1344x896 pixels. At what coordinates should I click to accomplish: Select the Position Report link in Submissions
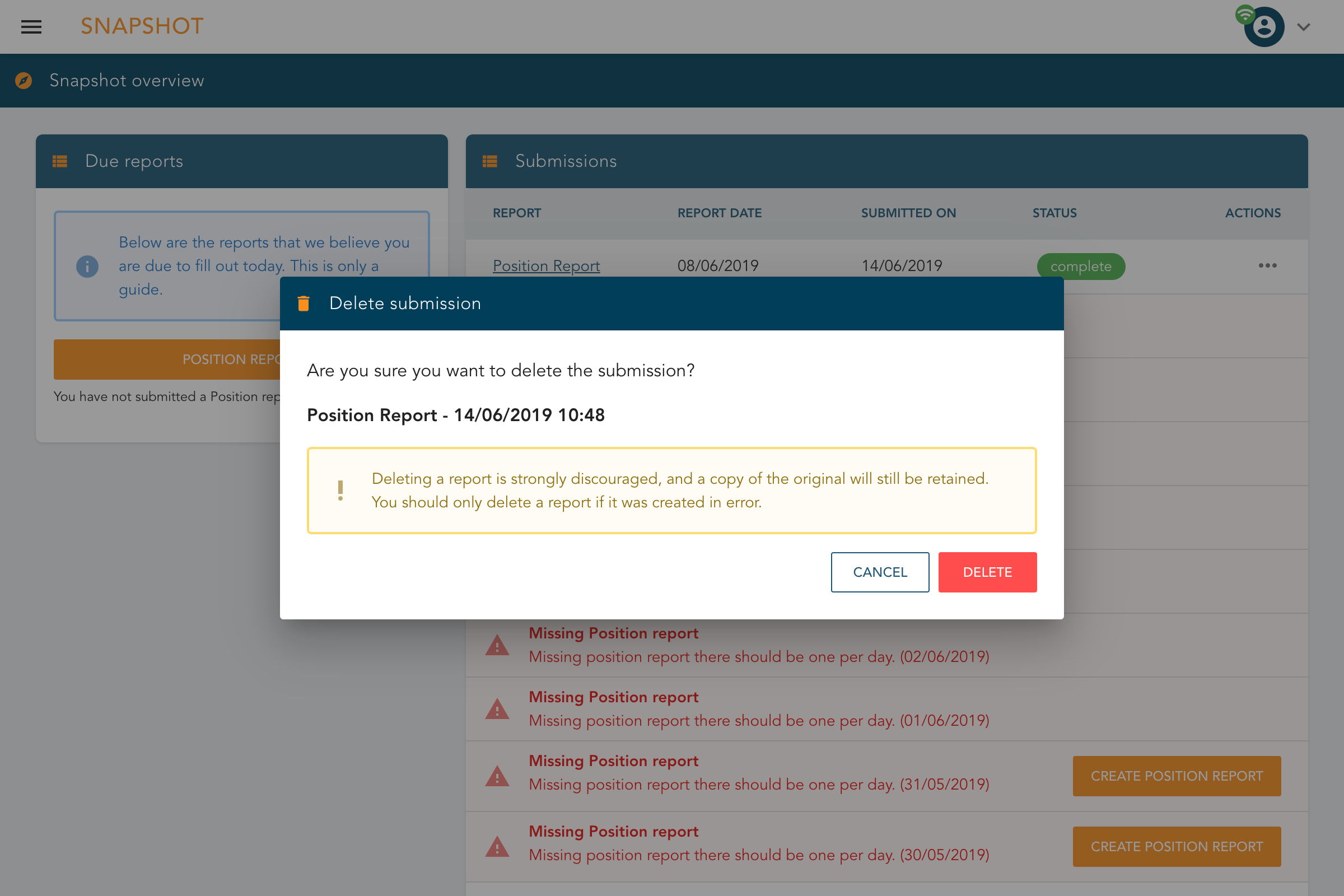pyautogui.click(x=546, y=266)
